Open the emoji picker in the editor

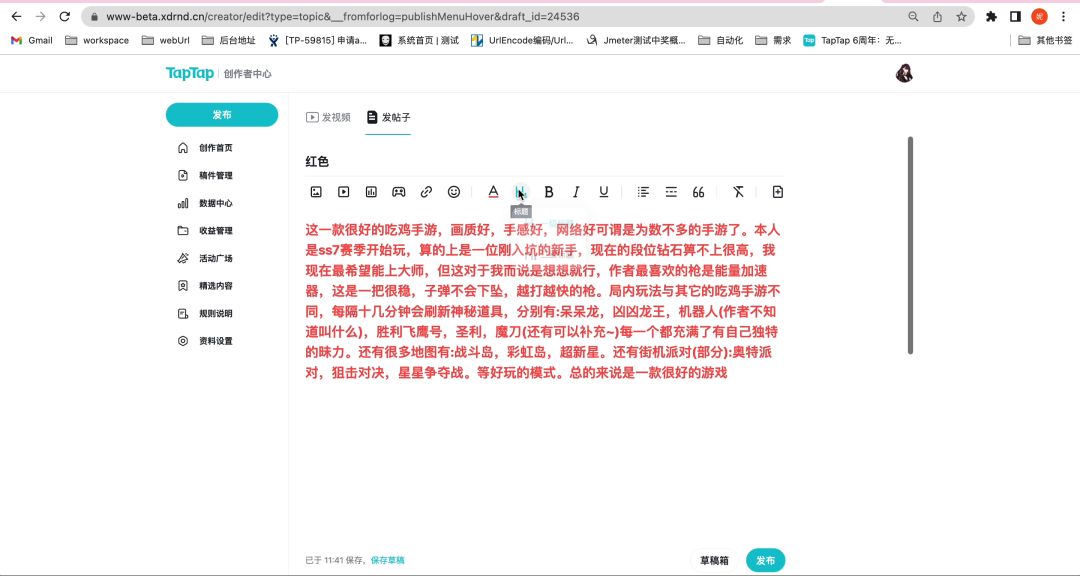click(453, 192)
